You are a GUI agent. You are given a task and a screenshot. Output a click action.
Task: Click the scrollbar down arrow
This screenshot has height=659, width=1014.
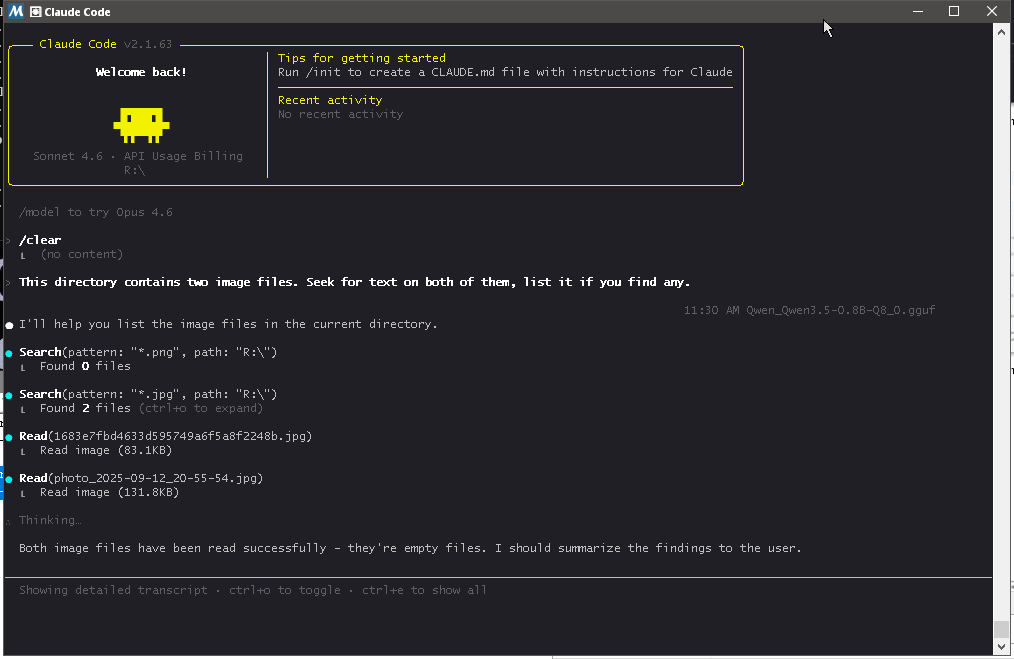point(1001,647)
